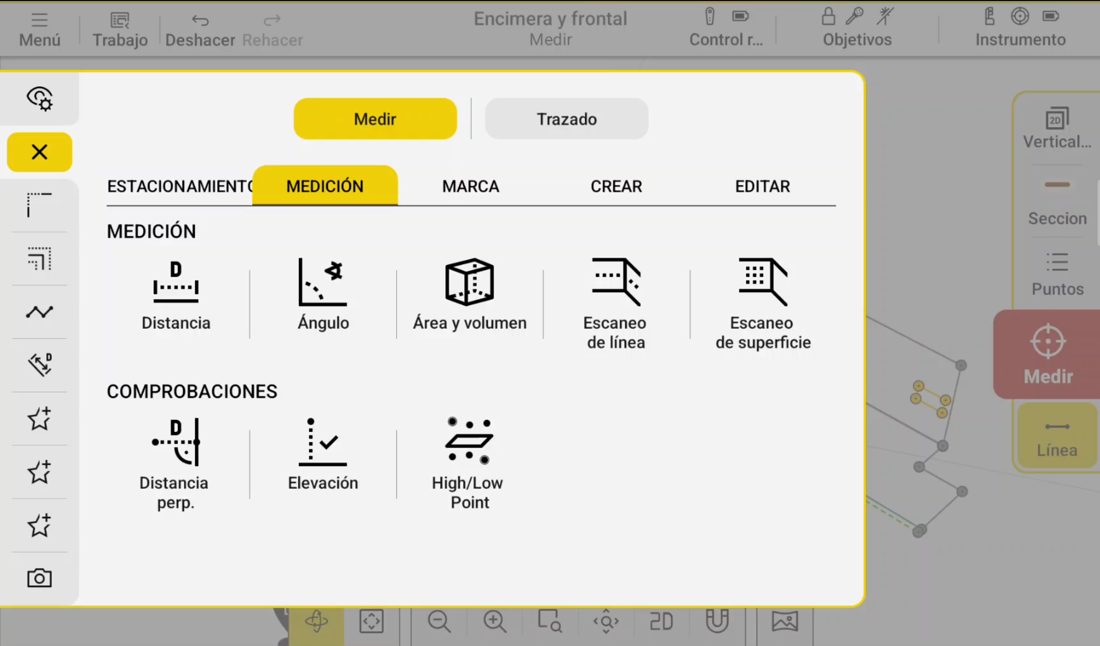Open the Distancia perp. check
Viewport: 1100px width, 646px height.
coord(175,464)
